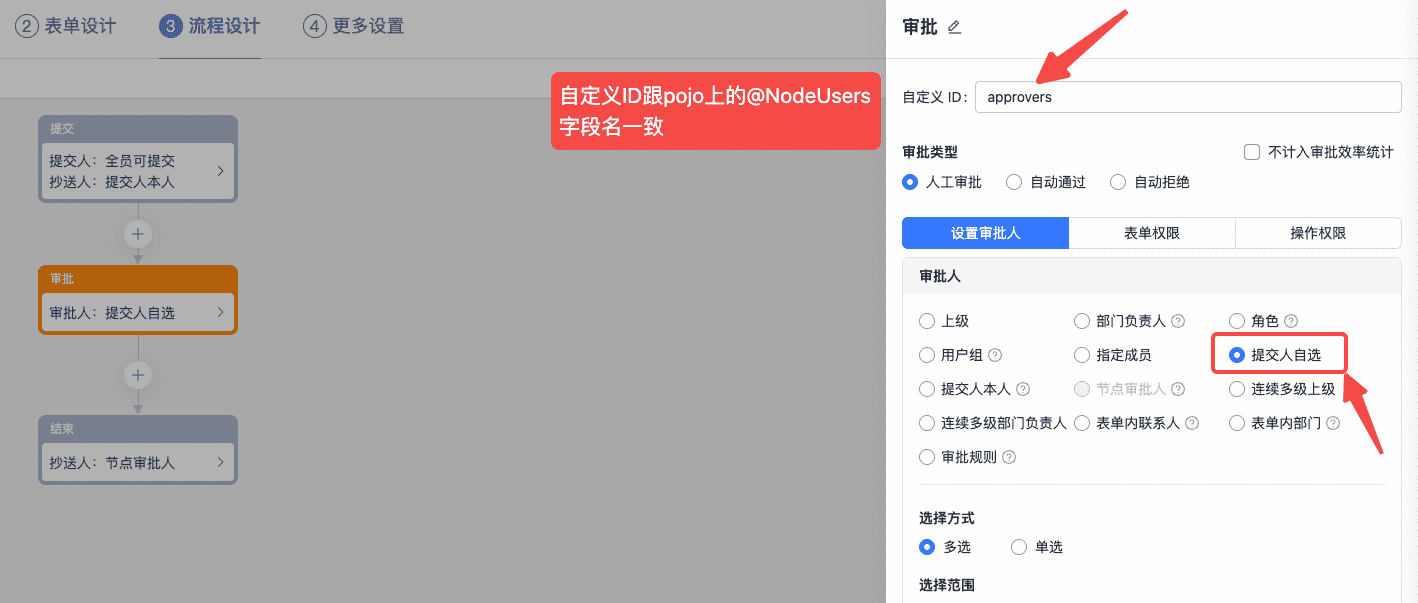Click help icon beside 用户组

(x=995, y=355)
